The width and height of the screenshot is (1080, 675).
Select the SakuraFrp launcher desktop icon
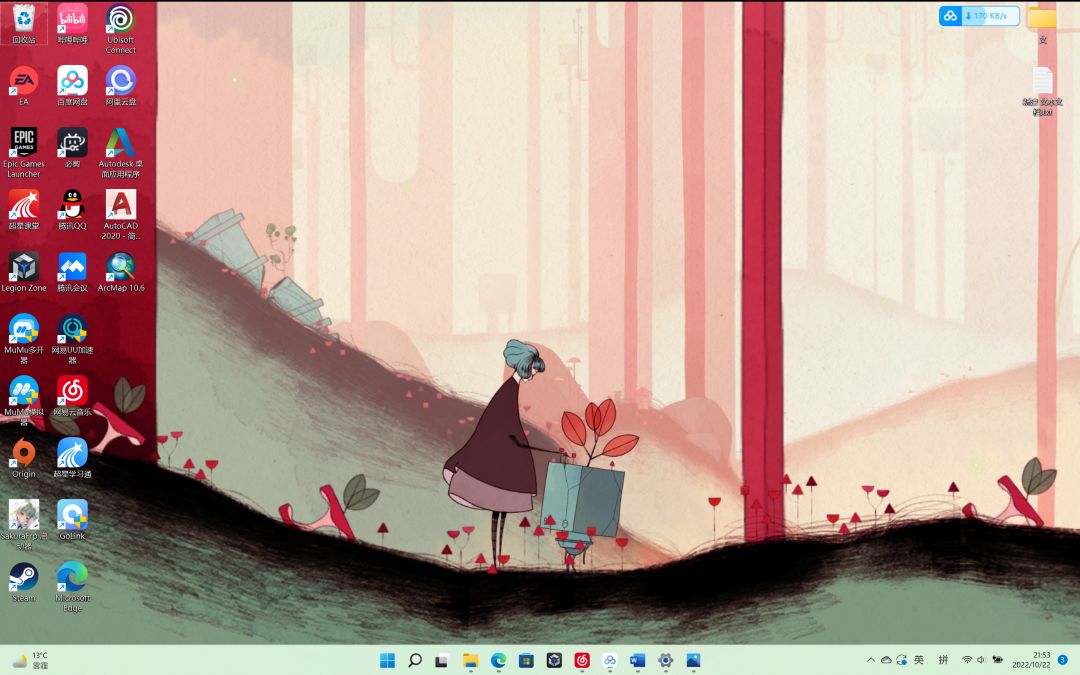pyautogui.click(x=24, y=524)
